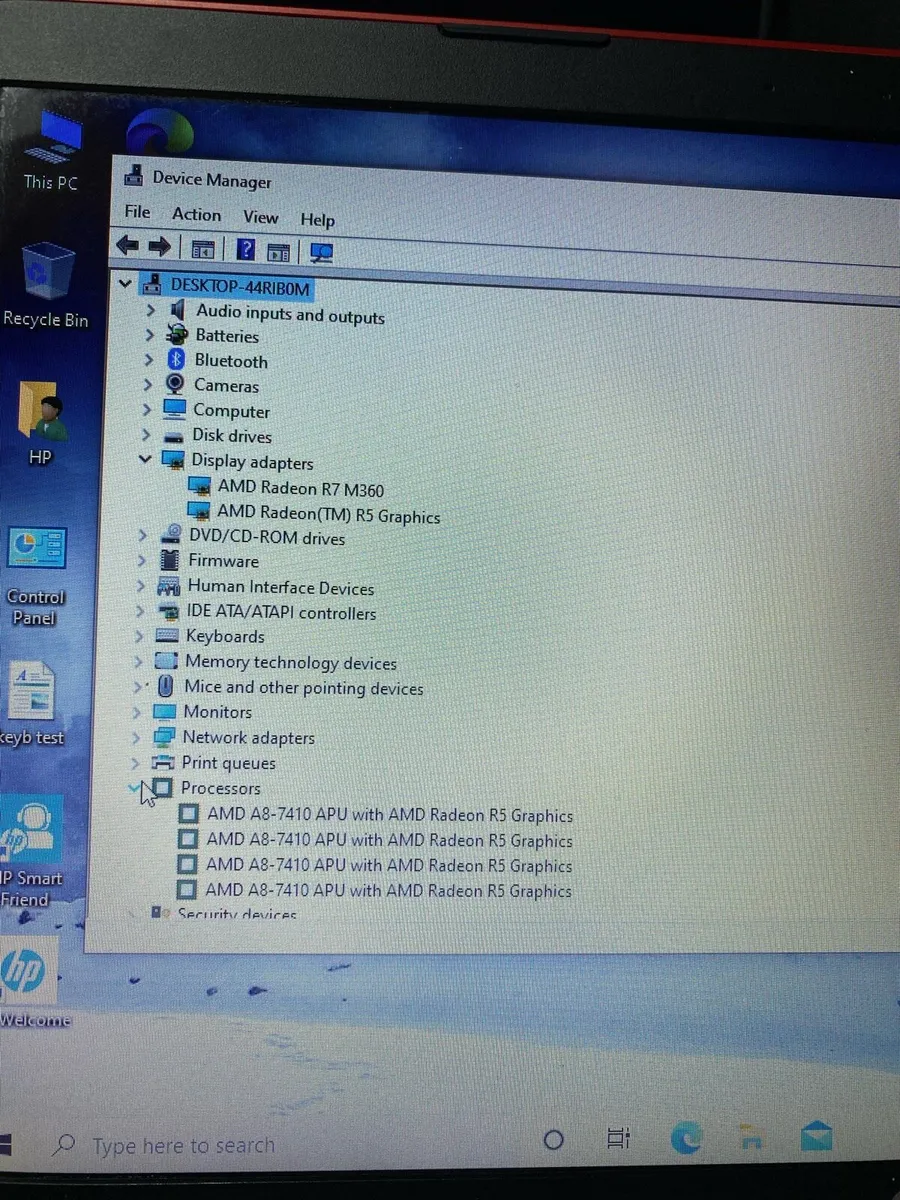Click the Forward arrow in Device Manager toolbar
Screen dimensions: 900x1200
tap(159, 247)
